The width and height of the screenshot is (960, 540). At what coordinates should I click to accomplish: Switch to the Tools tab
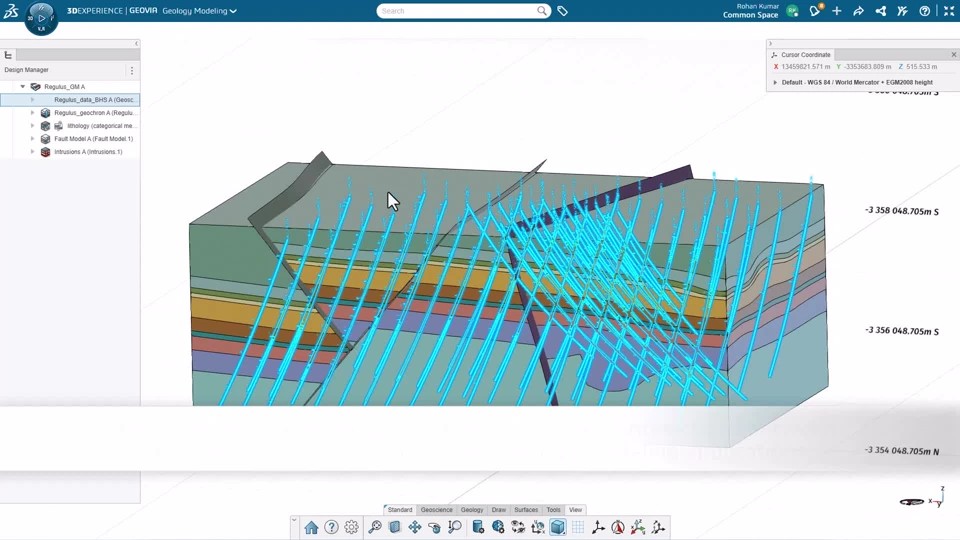click(x=553, y=509)
